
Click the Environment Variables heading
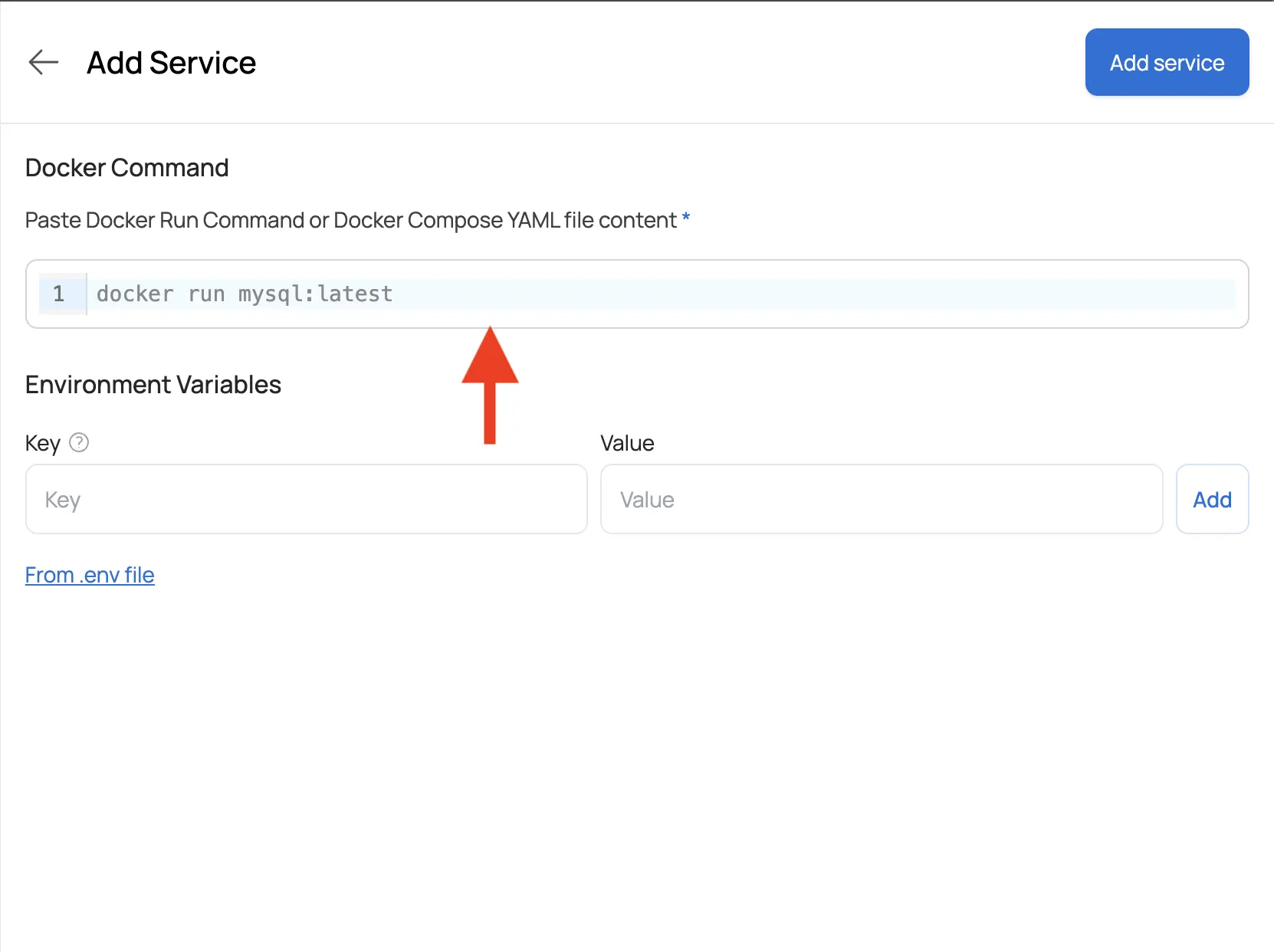[x=153, y=384]
